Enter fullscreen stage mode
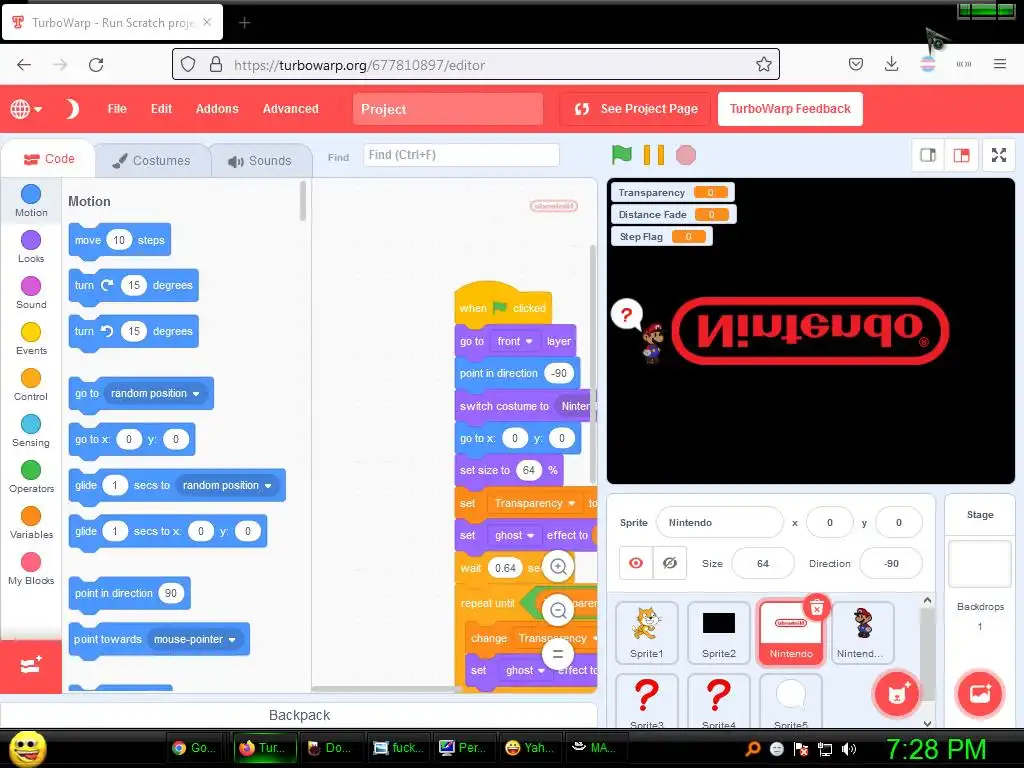 (999, 155)
